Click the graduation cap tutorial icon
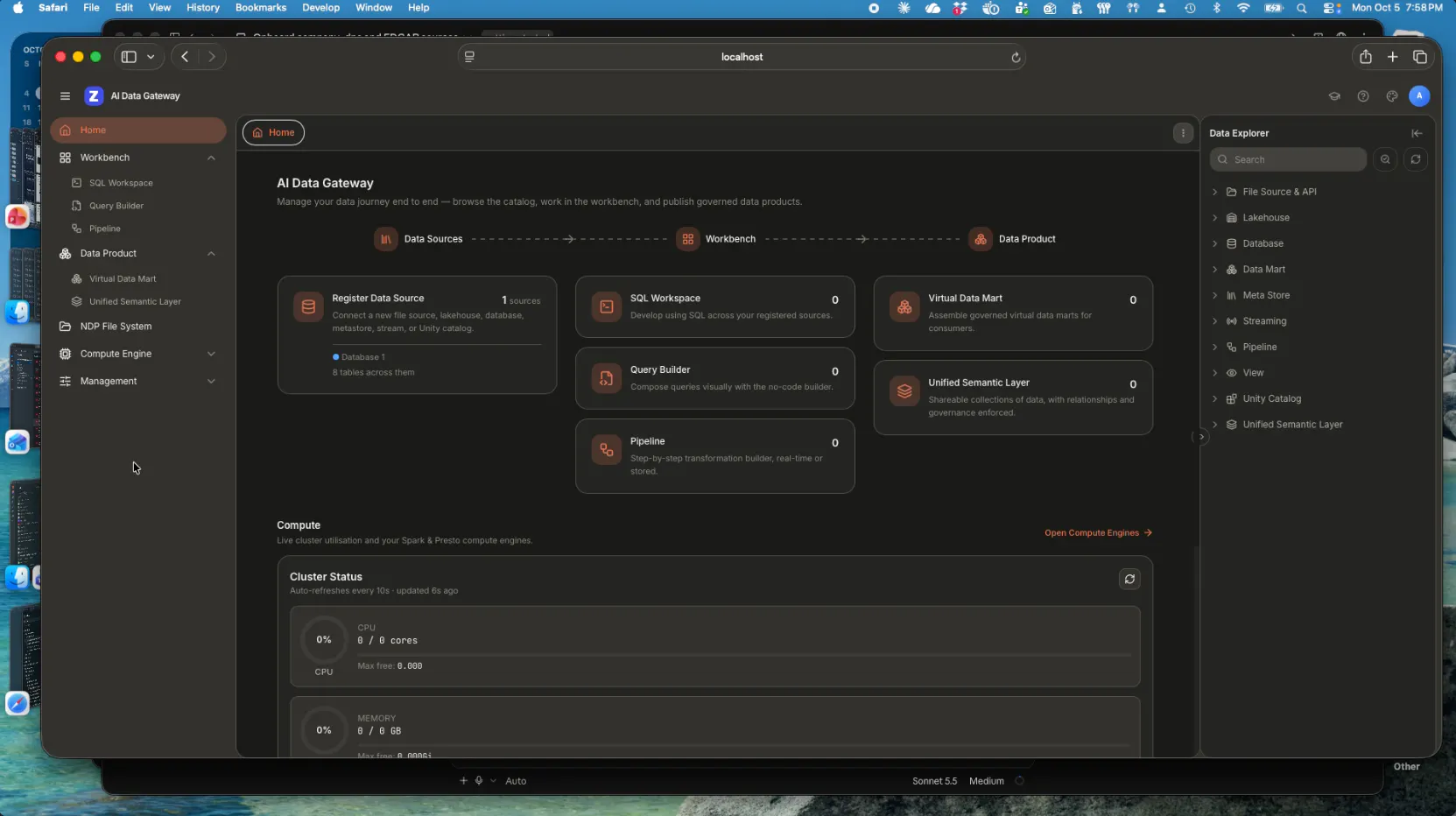 1334,96
